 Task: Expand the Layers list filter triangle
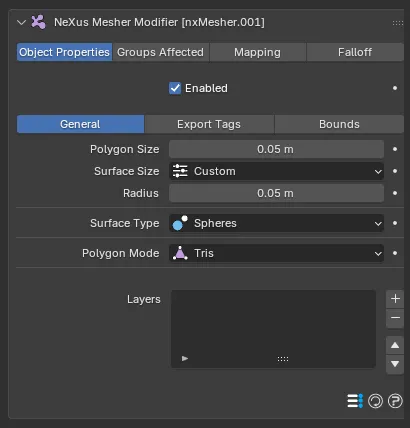(185, 359)
